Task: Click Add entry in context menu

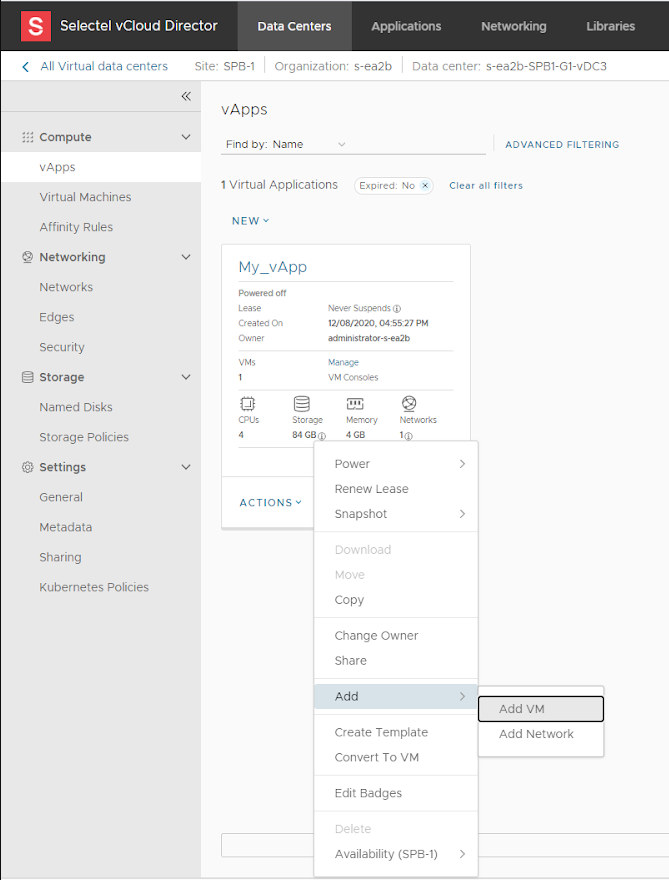Action: (x=396, y=696)
